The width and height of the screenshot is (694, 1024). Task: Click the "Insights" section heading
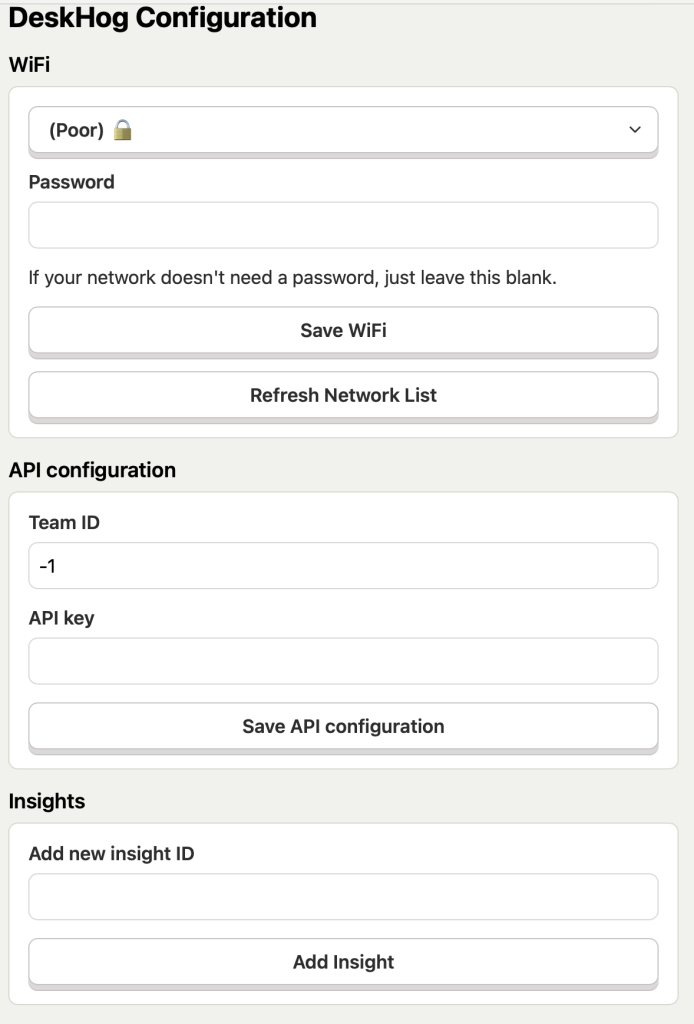(x=47, y=801)
